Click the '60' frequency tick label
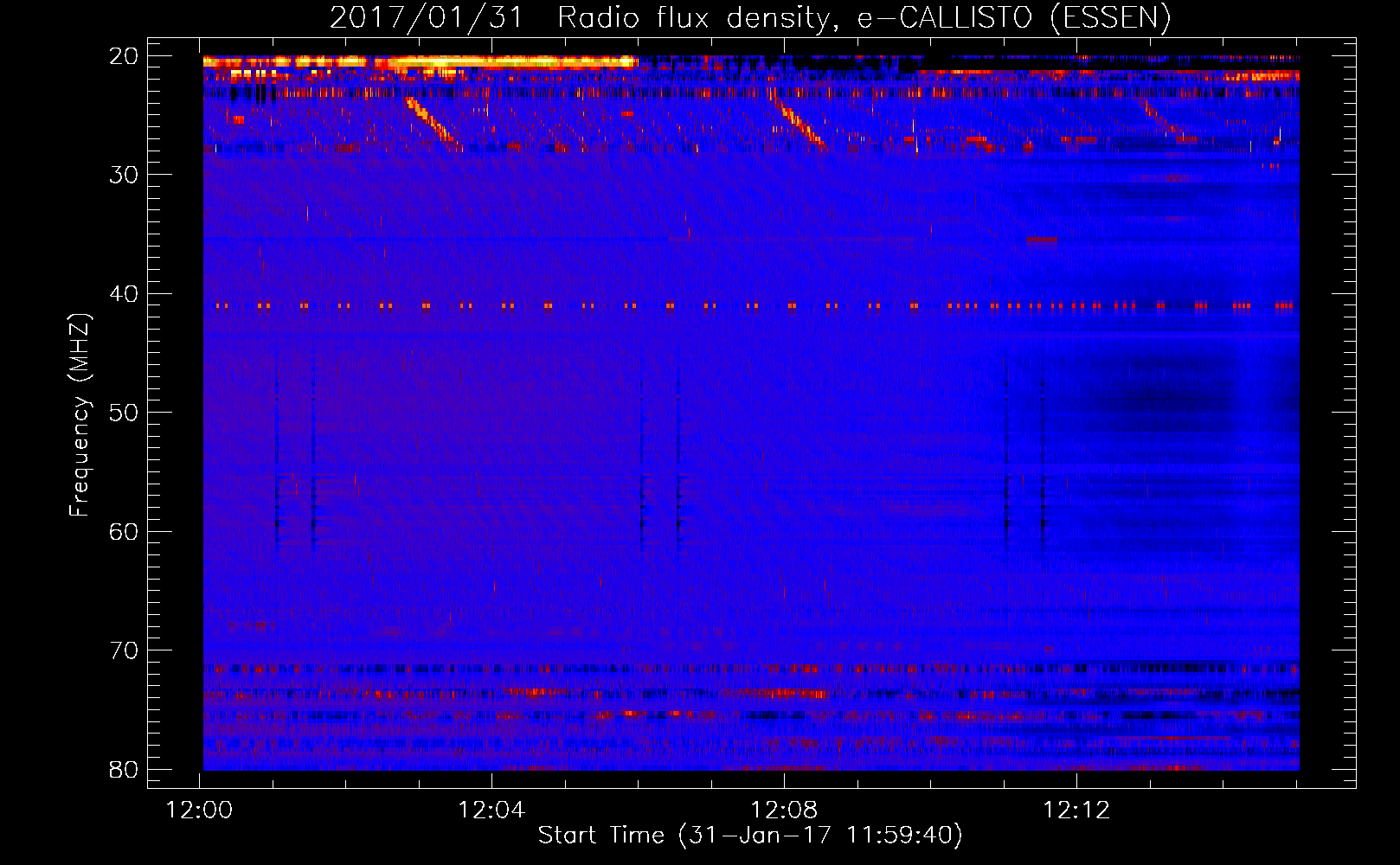 tap(124, 532)
